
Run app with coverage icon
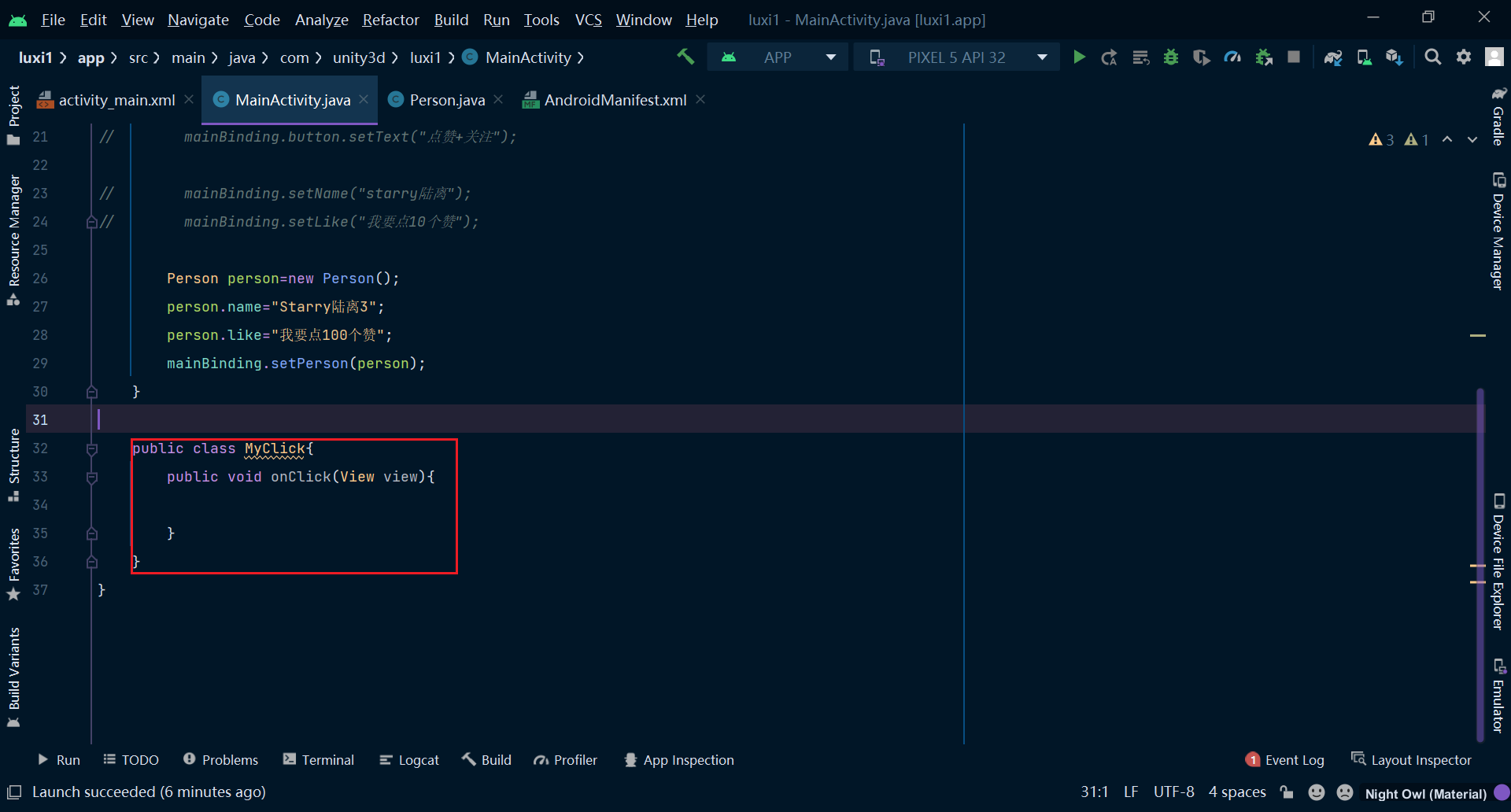click(x=1202, y=57)
